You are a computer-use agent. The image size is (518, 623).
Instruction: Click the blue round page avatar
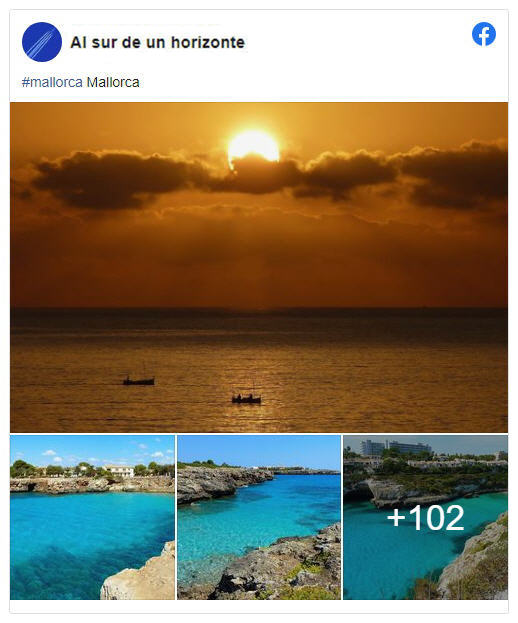(x=42, y=42)
